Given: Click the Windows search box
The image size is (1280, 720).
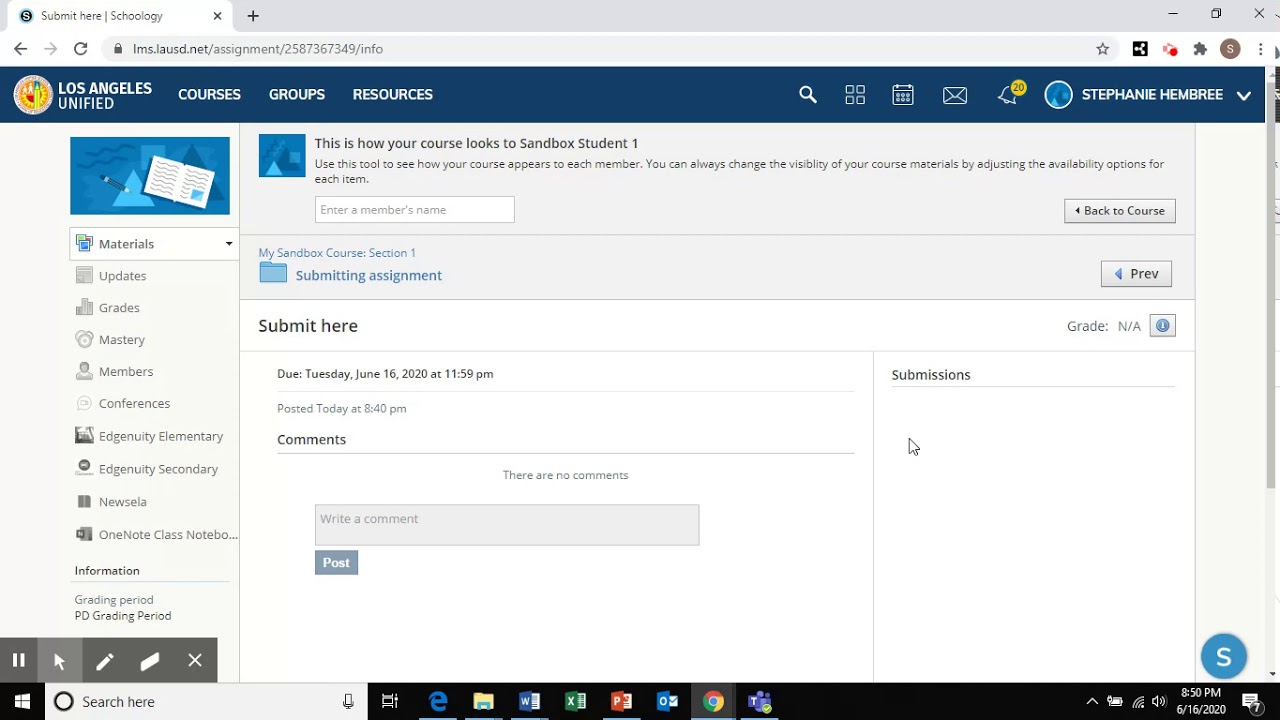Looking at the screenshot, I should [x=205, y=702].
